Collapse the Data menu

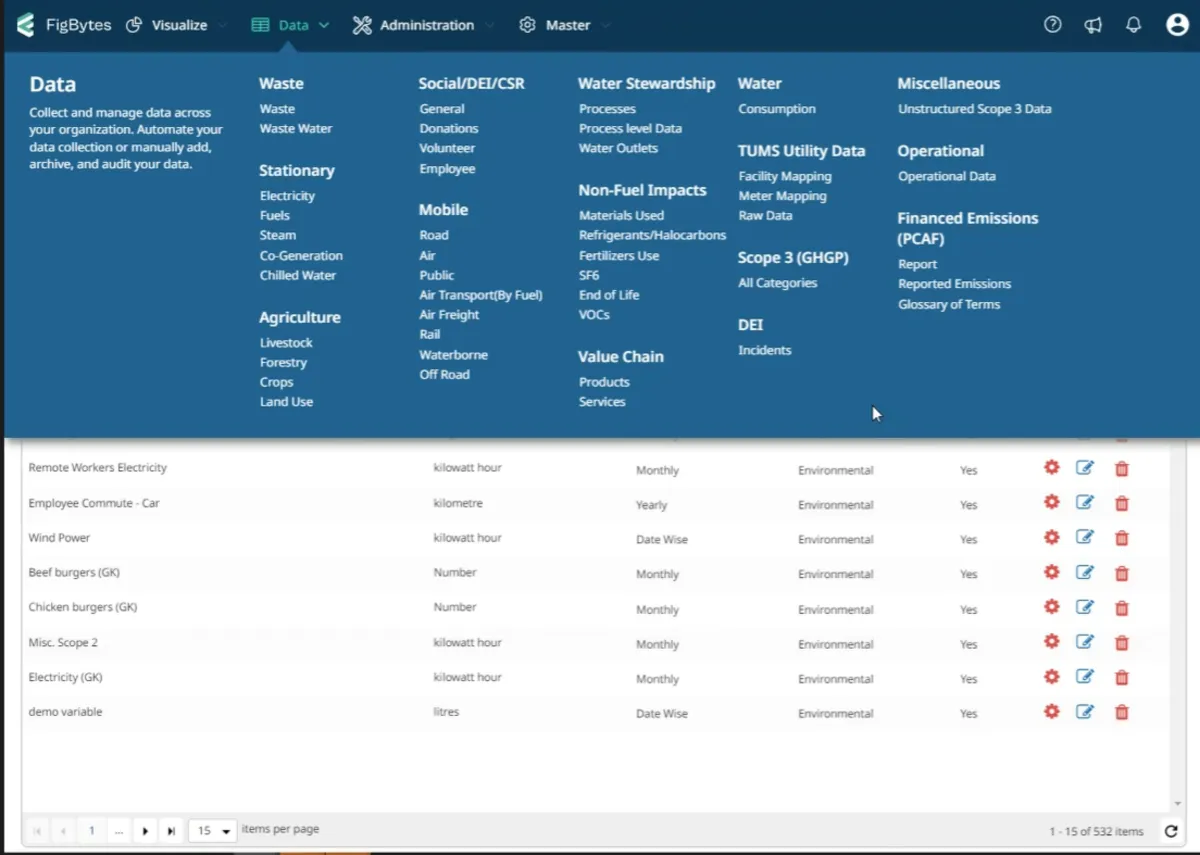tap(290, 25)
